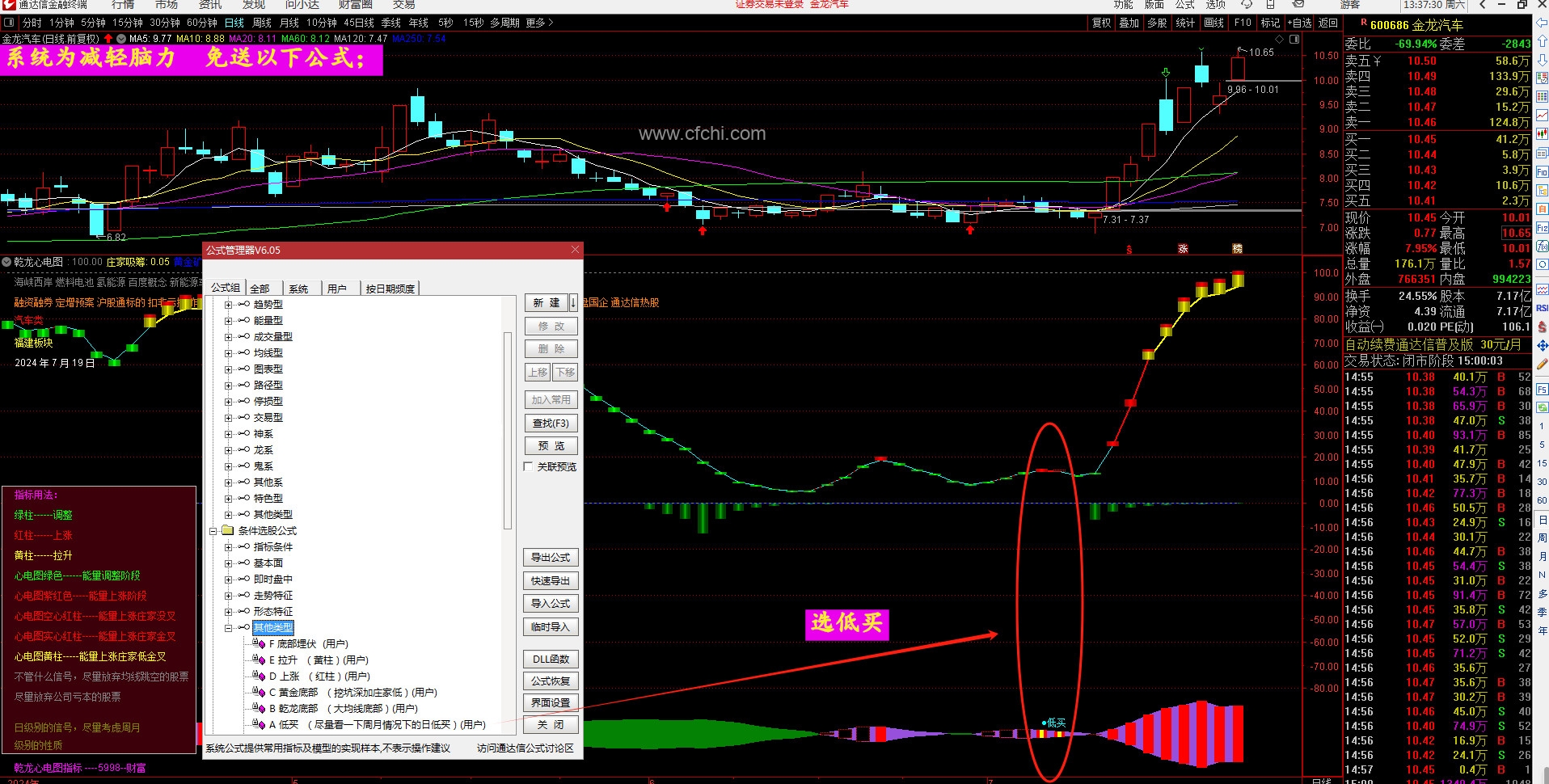1549x784 pixels.
Task: Select the candlestick chart icon in right sidebar
Action: pos(1542,135)
